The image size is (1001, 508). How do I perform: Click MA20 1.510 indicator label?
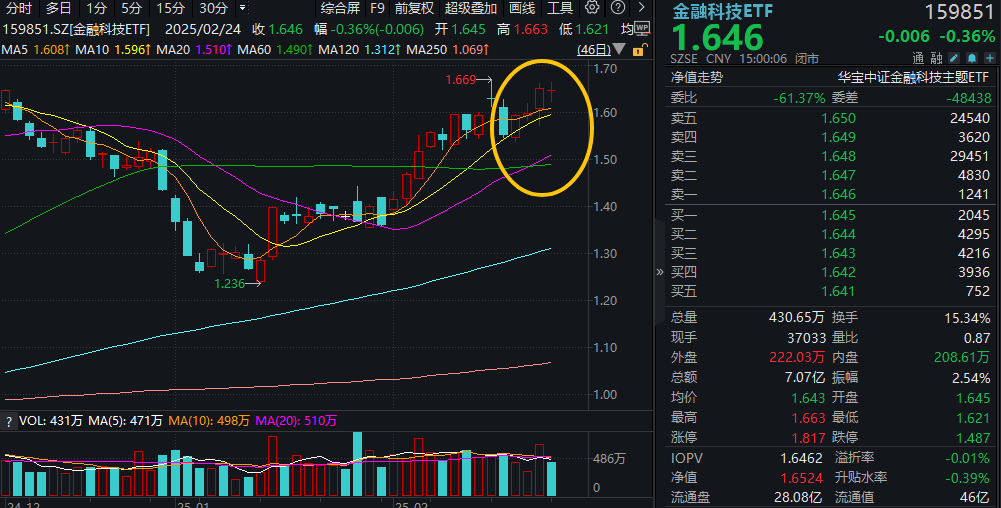(194, 50)
